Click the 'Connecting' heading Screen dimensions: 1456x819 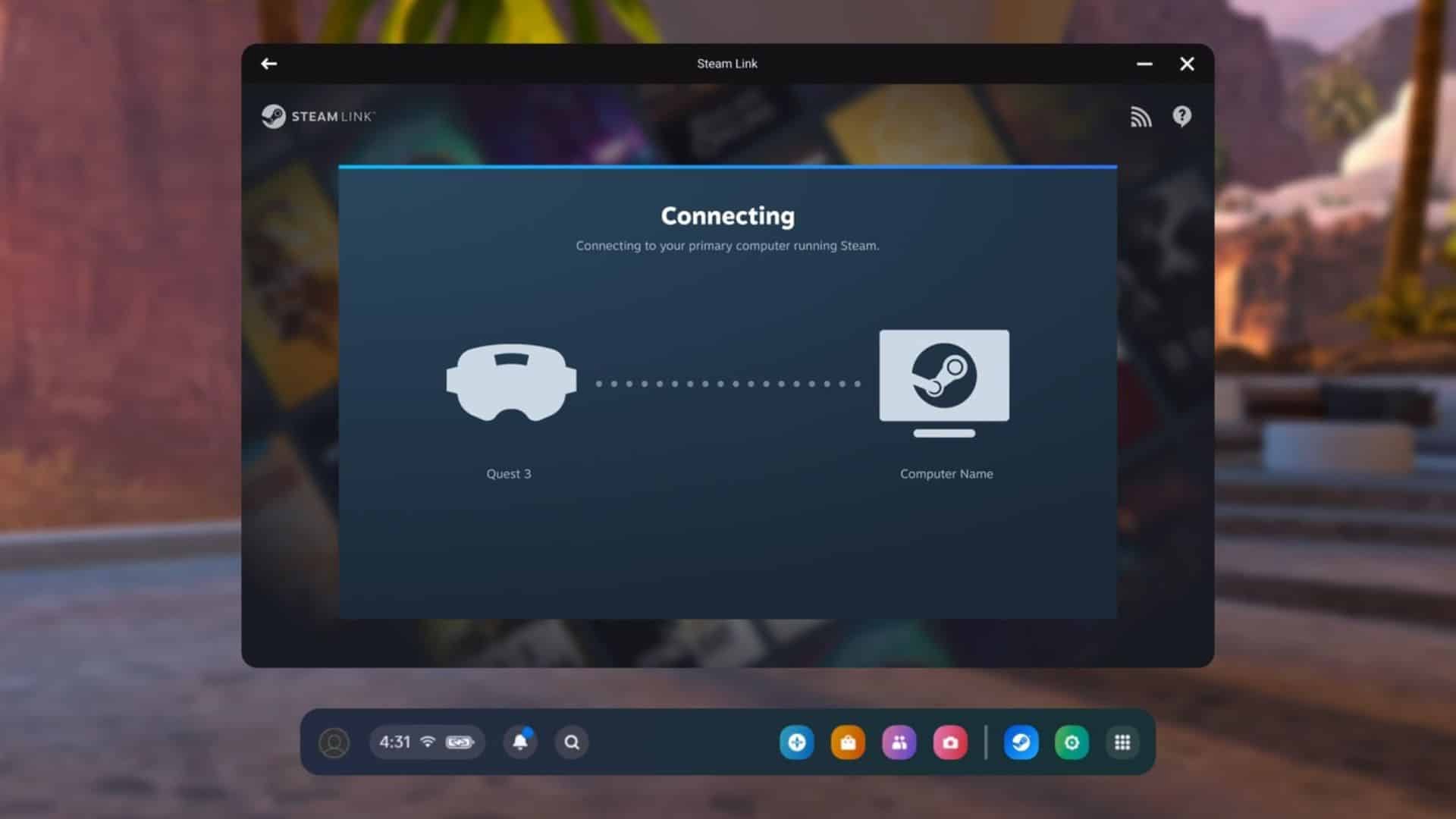727,216
